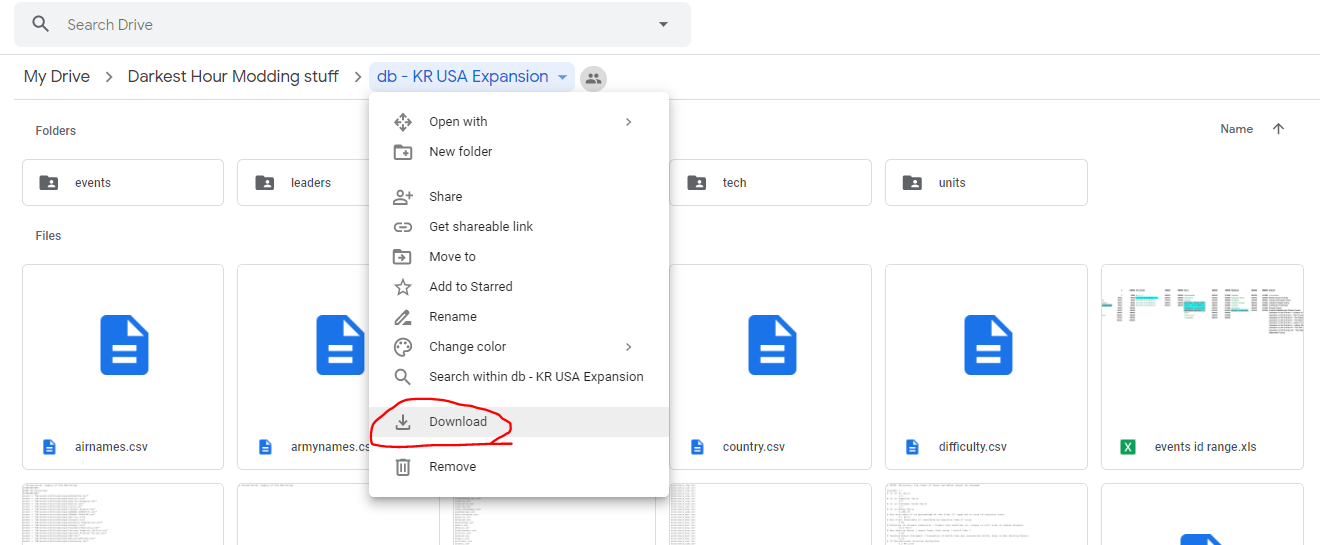Click the Move to folder icon
The height and width of the screenshot is (545, 1320).
coord(403,257)
